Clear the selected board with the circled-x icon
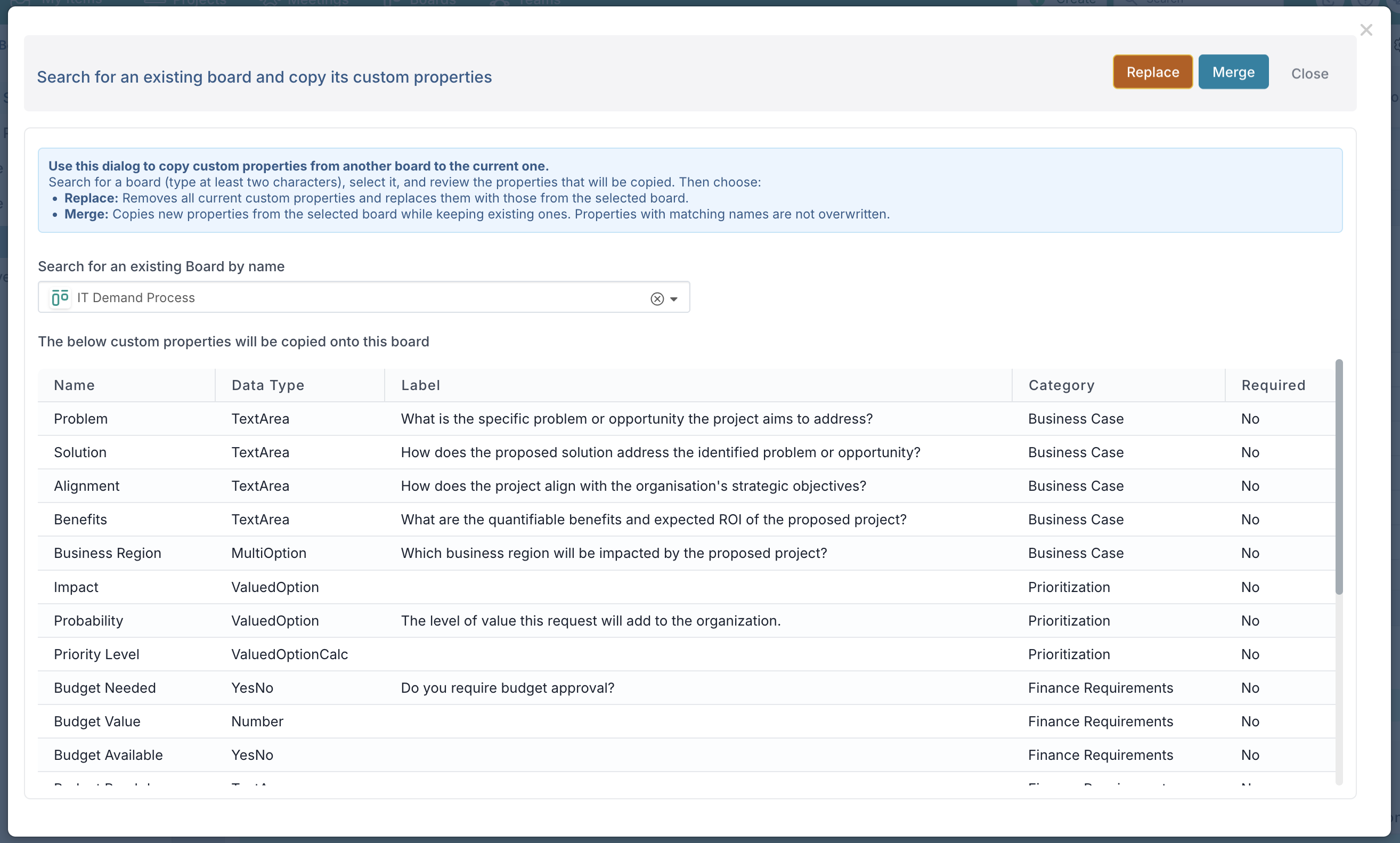This screenshot has width=1400, height=843. (x=656, y=299)
